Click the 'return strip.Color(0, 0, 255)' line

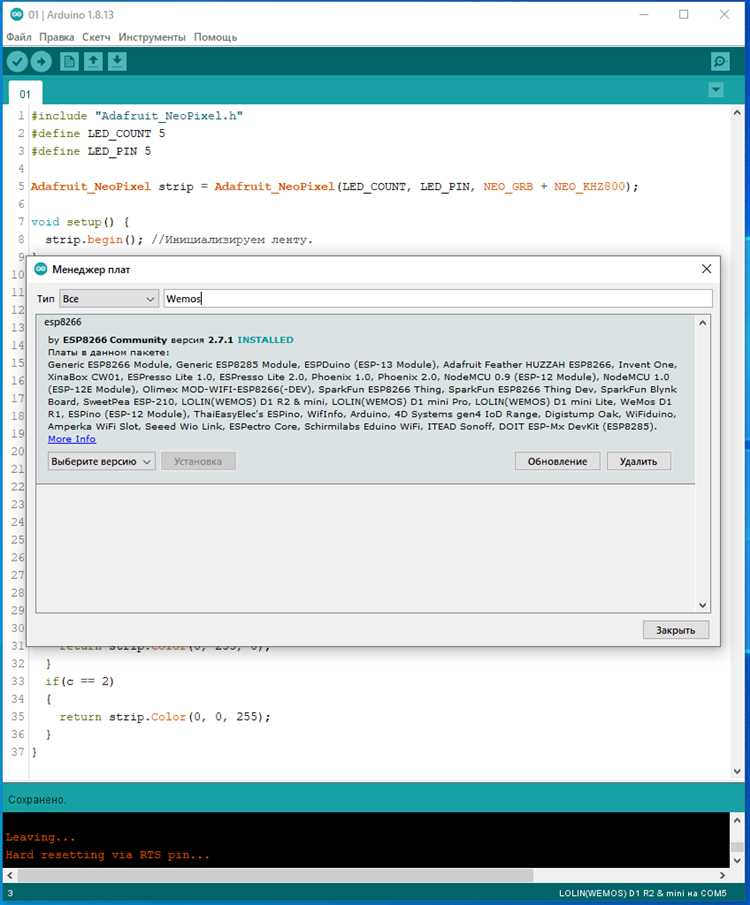point(165,716)
